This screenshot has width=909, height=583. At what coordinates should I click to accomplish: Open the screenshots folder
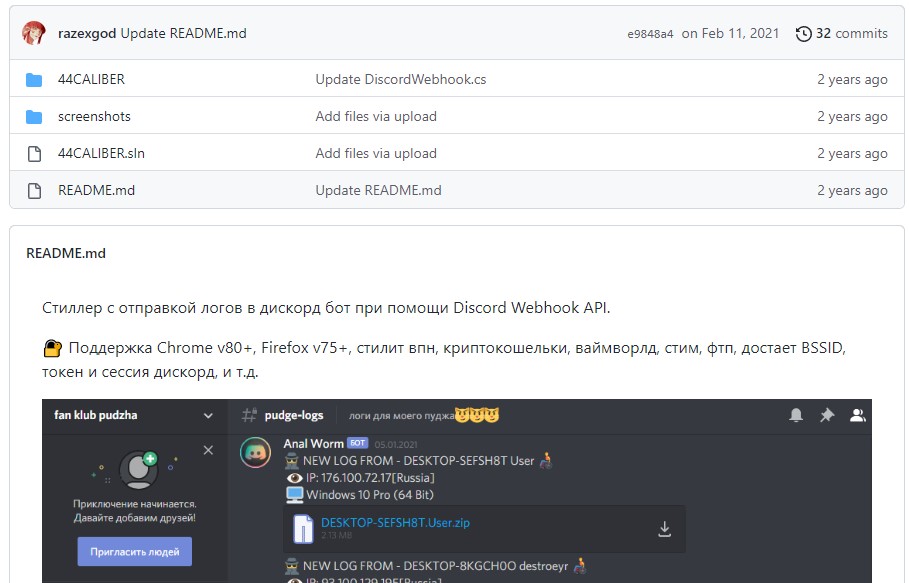pos(94,116)
